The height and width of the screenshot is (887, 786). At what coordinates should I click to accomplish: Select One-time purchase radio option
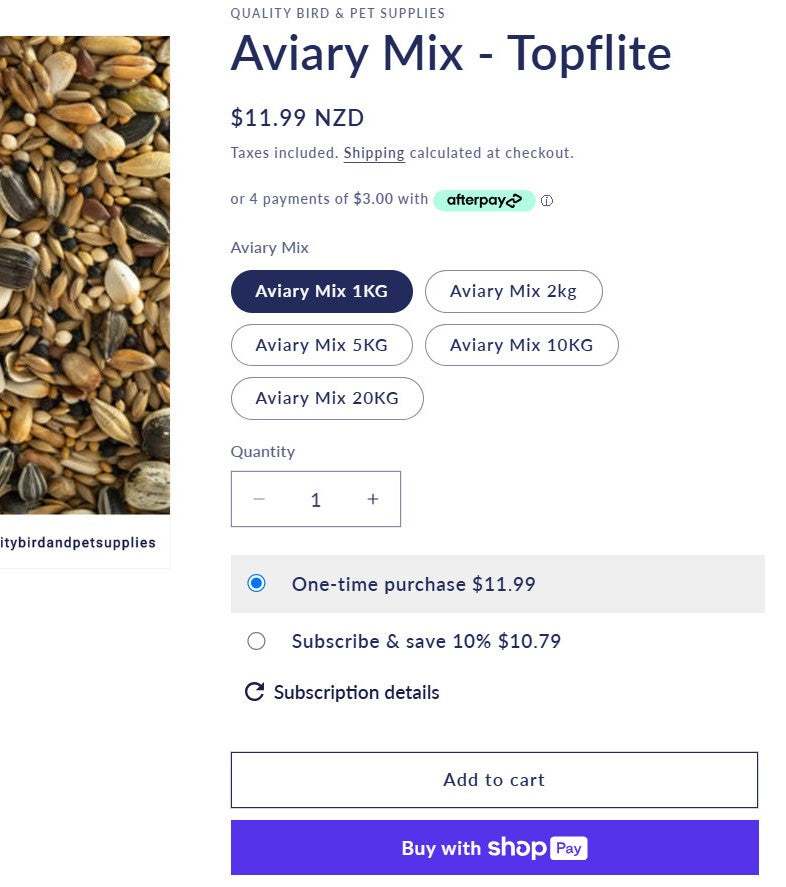coord(257,583)
